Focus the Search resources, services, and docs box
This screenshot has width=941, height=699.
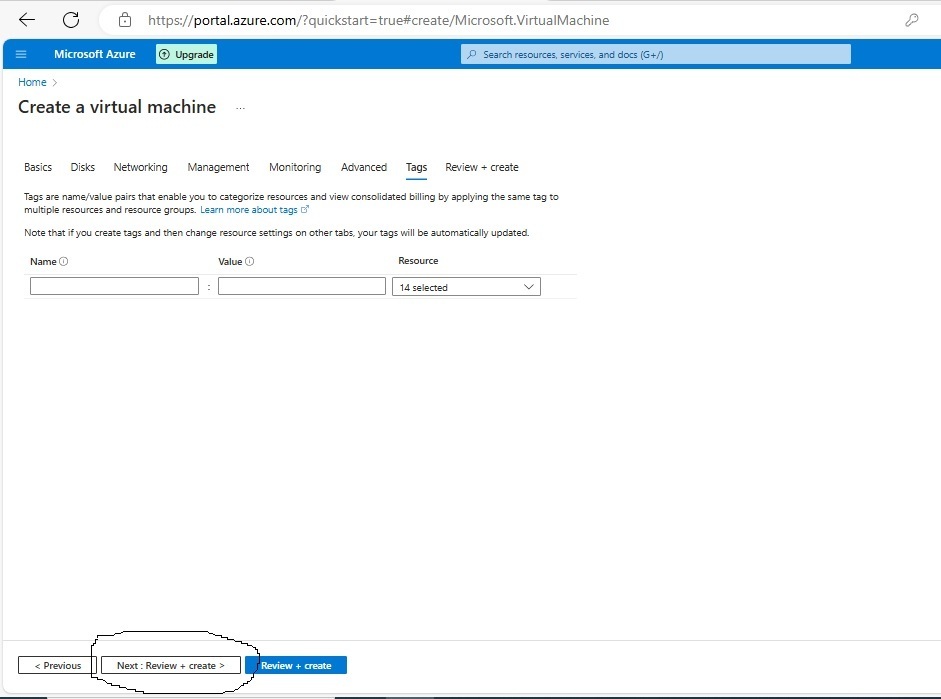(655, 55)
